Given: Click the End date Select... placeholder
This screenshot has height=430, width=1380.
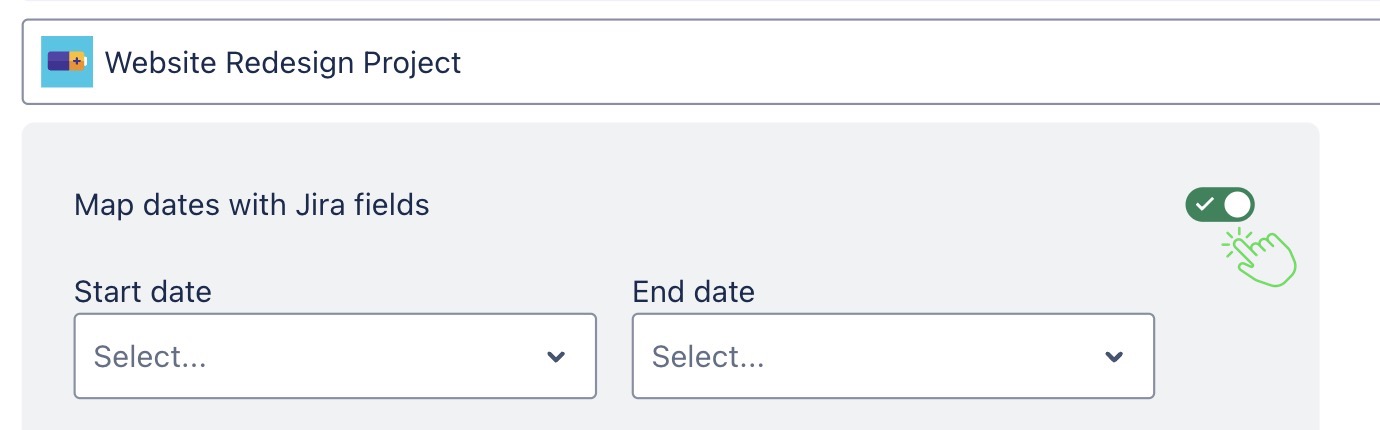Looking at the screenshot, I should [x=708, y=357].
